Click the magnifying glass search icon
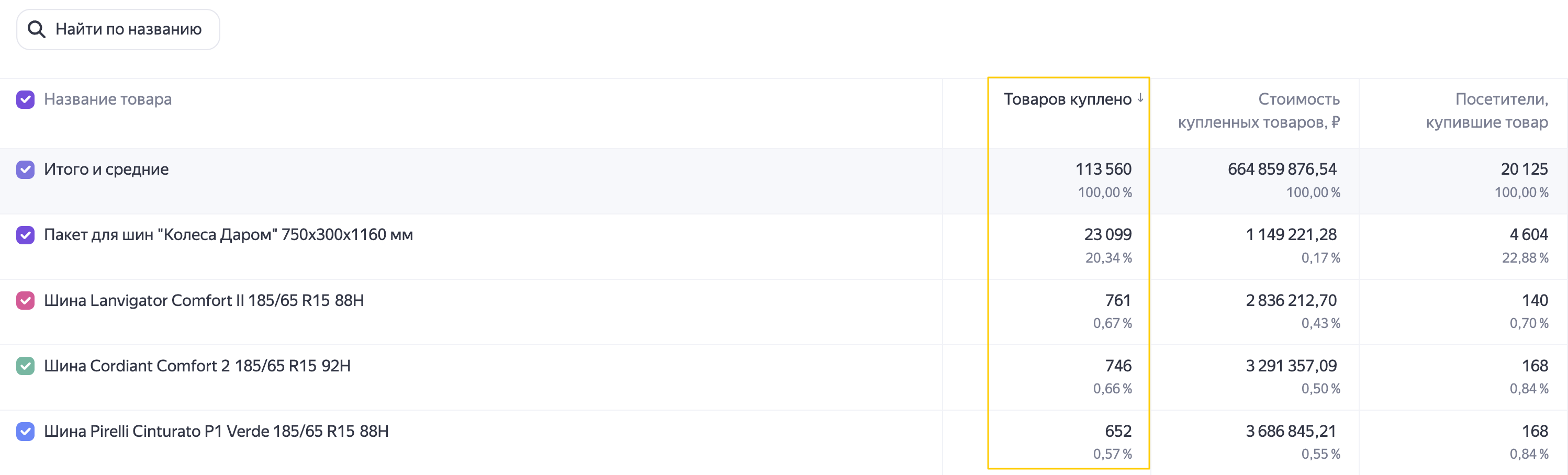This screenshot has width=1568, height=475. click(x=37, y=29)
